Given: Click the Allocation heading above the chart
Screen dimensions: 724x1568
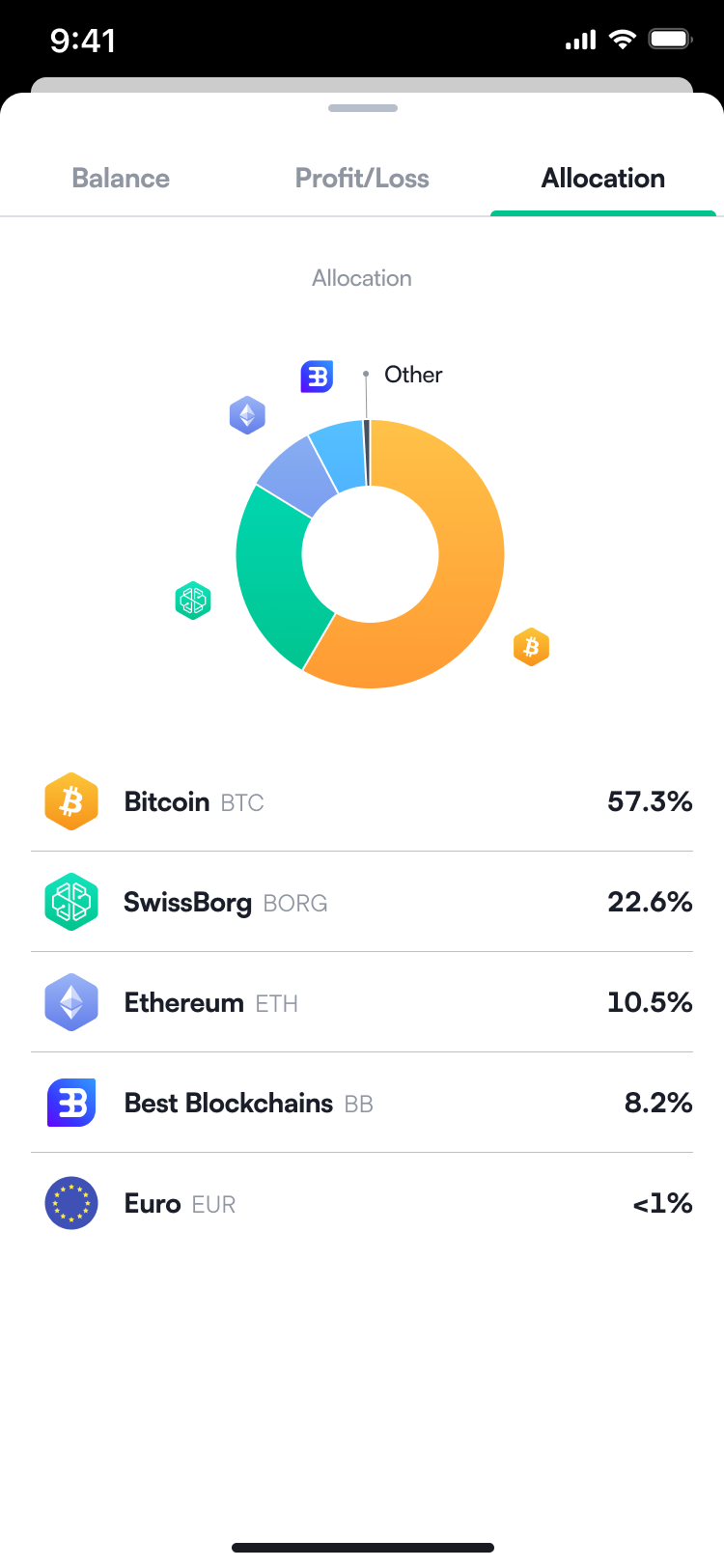Looking at the screenshot, I should coord(362,278).
